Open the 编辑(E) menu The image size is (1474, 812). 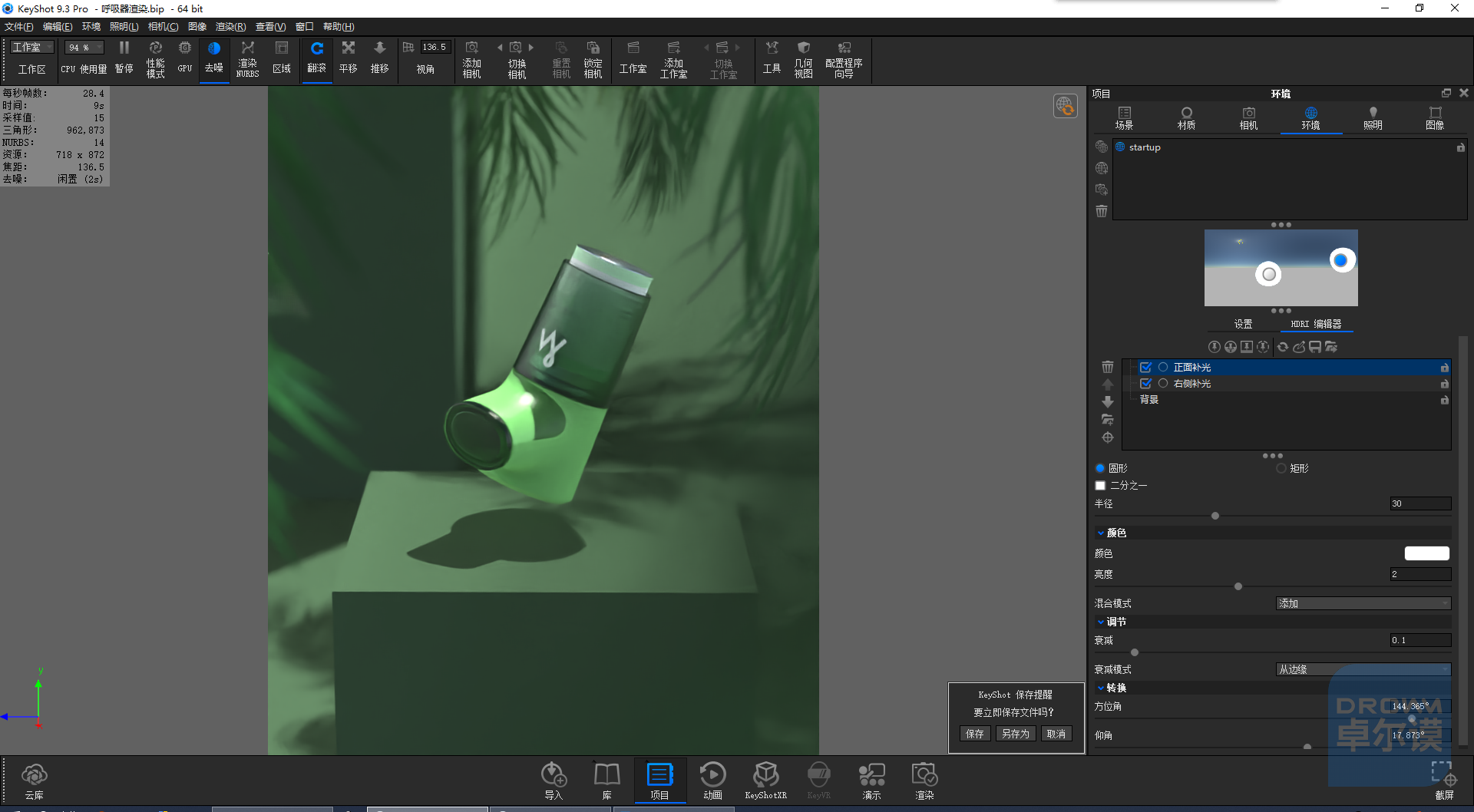point(58,27)
